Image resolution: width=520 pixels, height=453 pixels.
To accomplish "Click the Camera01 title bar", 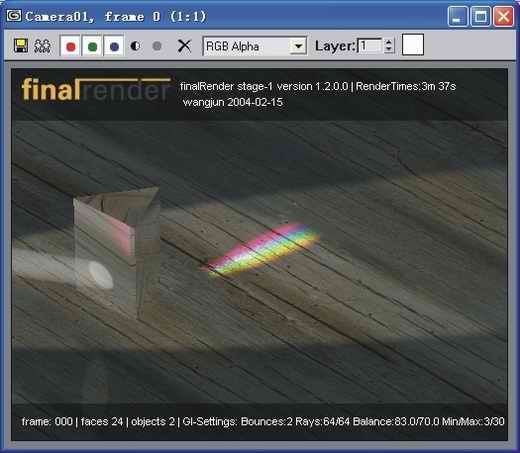I will point(227,16).
